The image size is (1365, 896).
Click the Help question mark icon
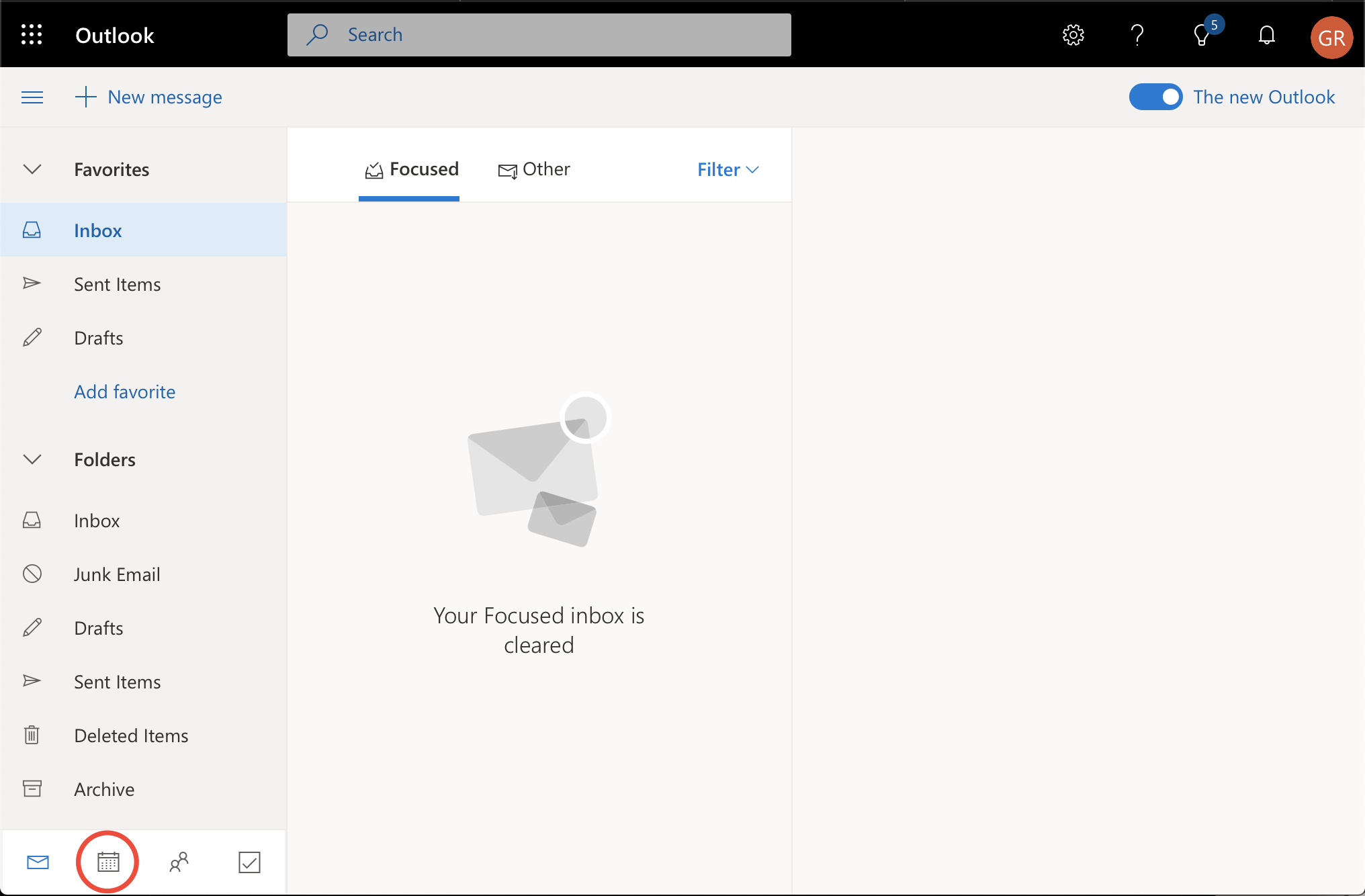[1137, 35]
